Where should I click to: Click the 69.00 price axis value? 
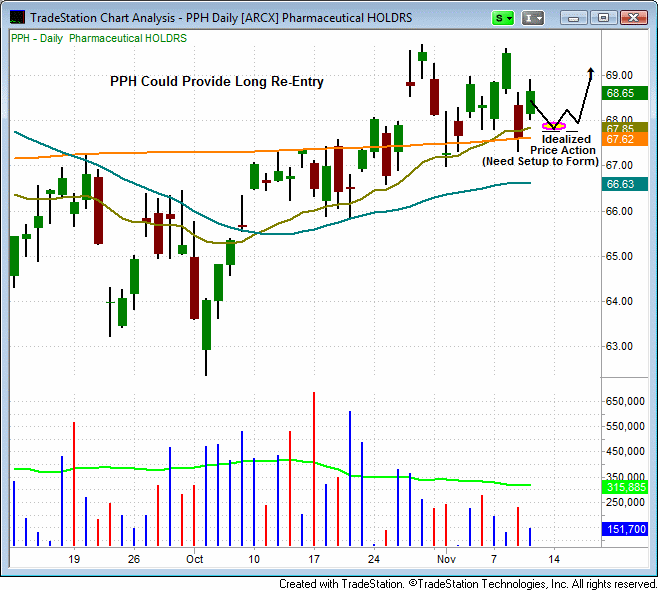click(619, 75)
